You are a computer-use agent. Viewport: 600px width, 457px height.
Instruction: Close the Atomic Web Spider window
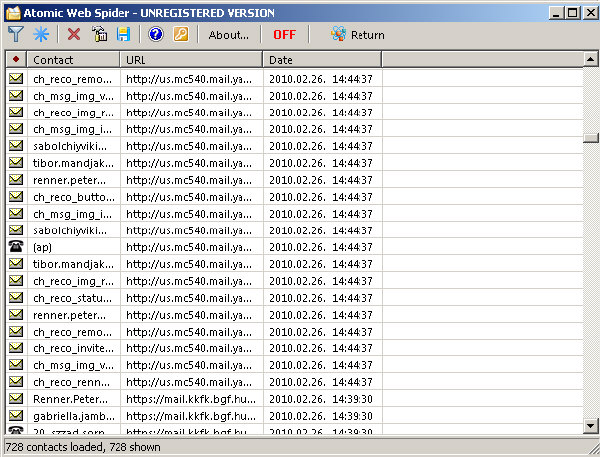coord(591,13)
